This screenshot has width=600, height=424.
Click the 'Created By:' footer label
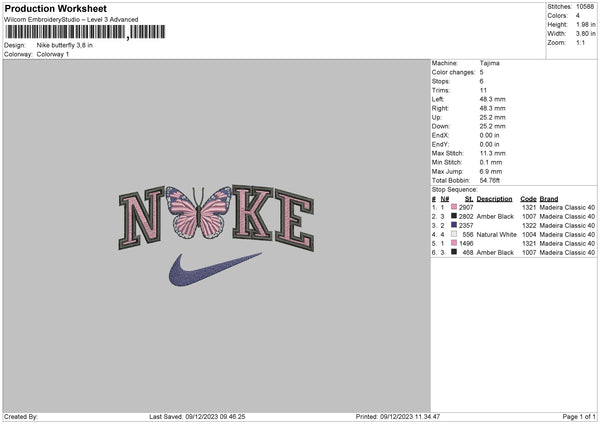click(21, 417)
